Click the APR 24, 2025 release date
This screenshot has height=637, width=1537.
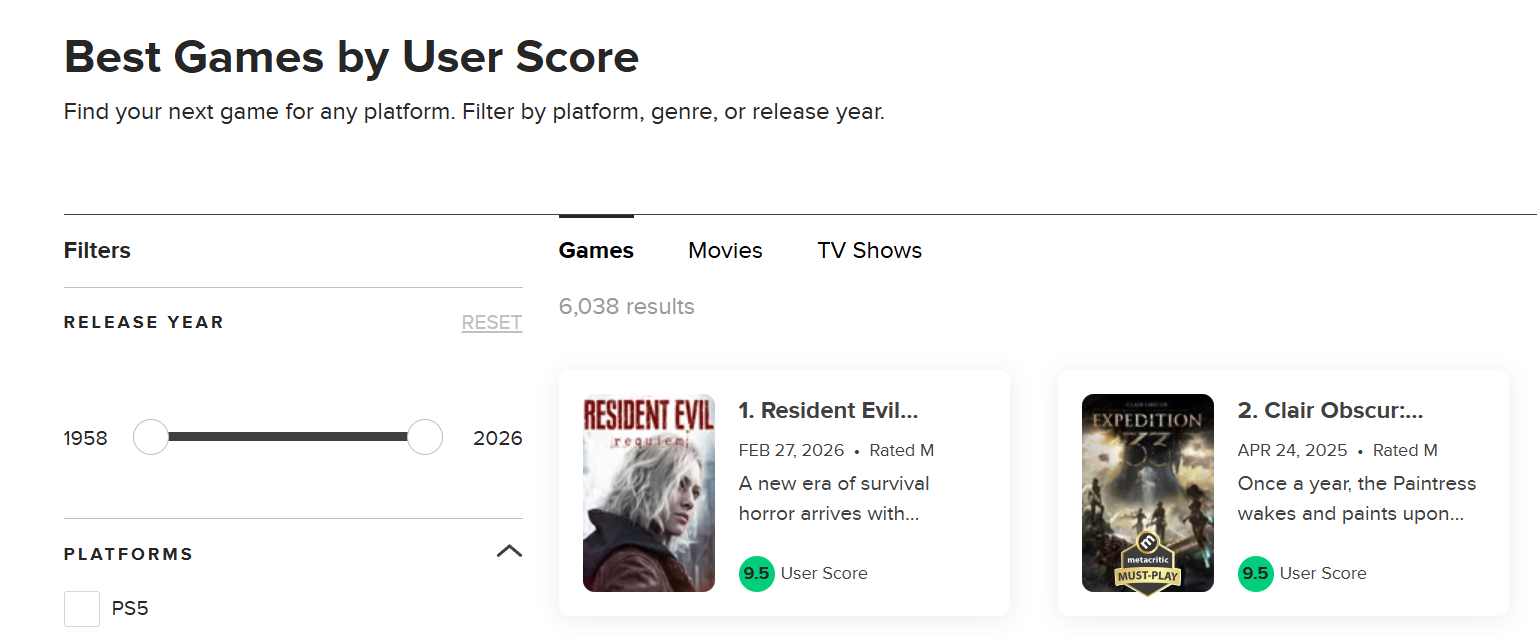(1292, 451)
